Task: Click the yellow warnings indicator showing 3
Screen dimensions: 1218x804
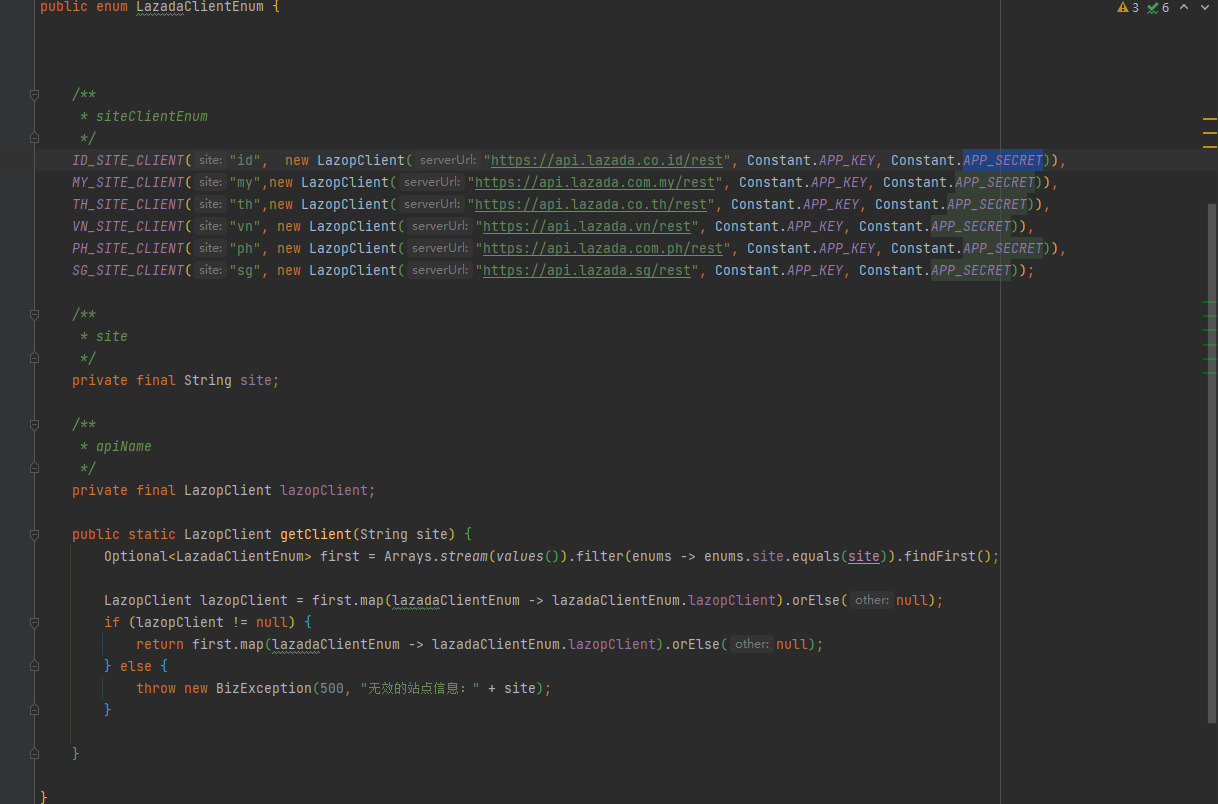Action: click(x=1128, y=8)
